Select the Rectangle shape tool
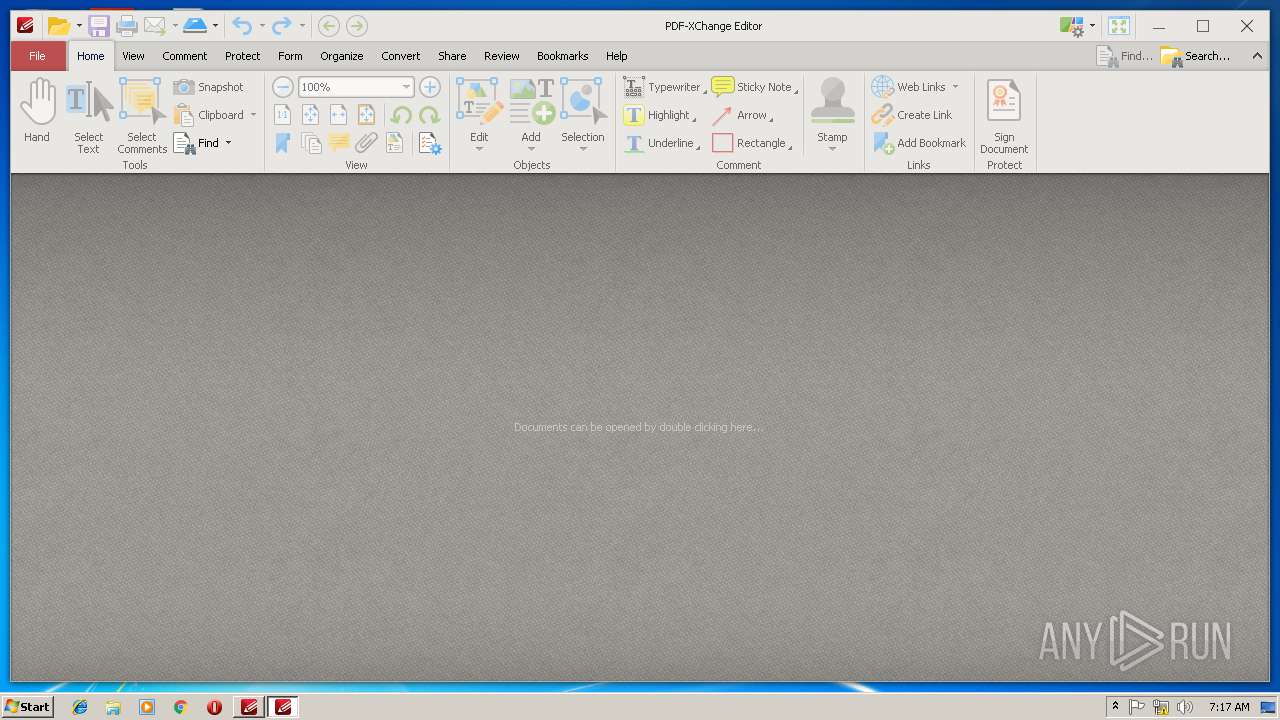This screenshot has height=720, width=1280. pos(752,143)
